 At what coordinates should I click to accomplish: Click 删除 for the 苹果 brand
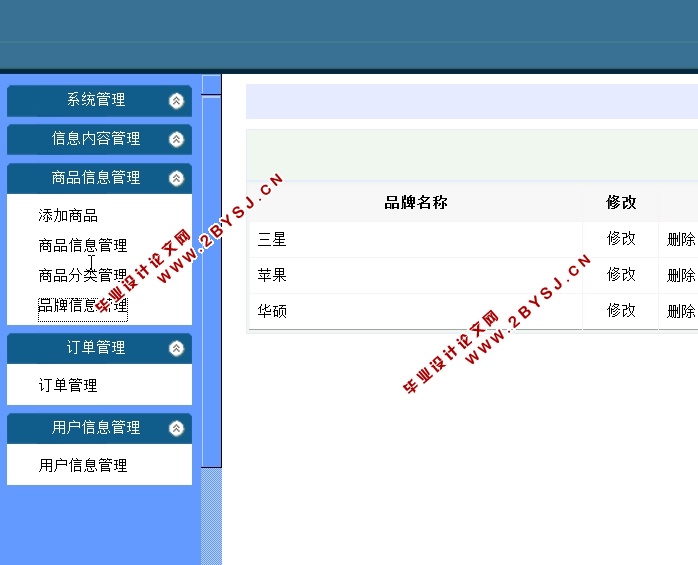[681, 275]
